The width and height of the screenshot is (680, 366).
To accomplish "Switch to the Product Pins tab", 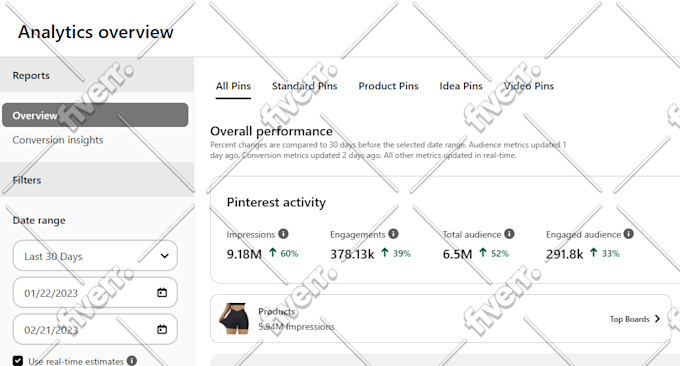I will [388, 86].
